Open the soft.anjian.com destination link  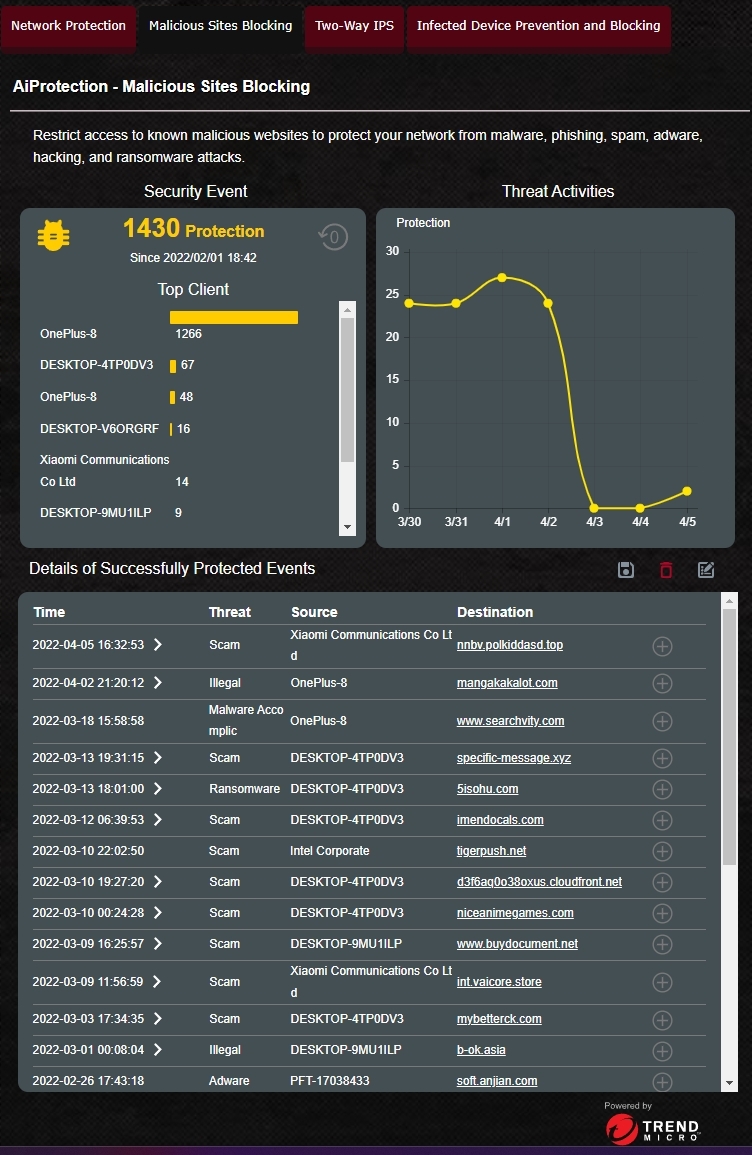click(x=496, y=1081)
